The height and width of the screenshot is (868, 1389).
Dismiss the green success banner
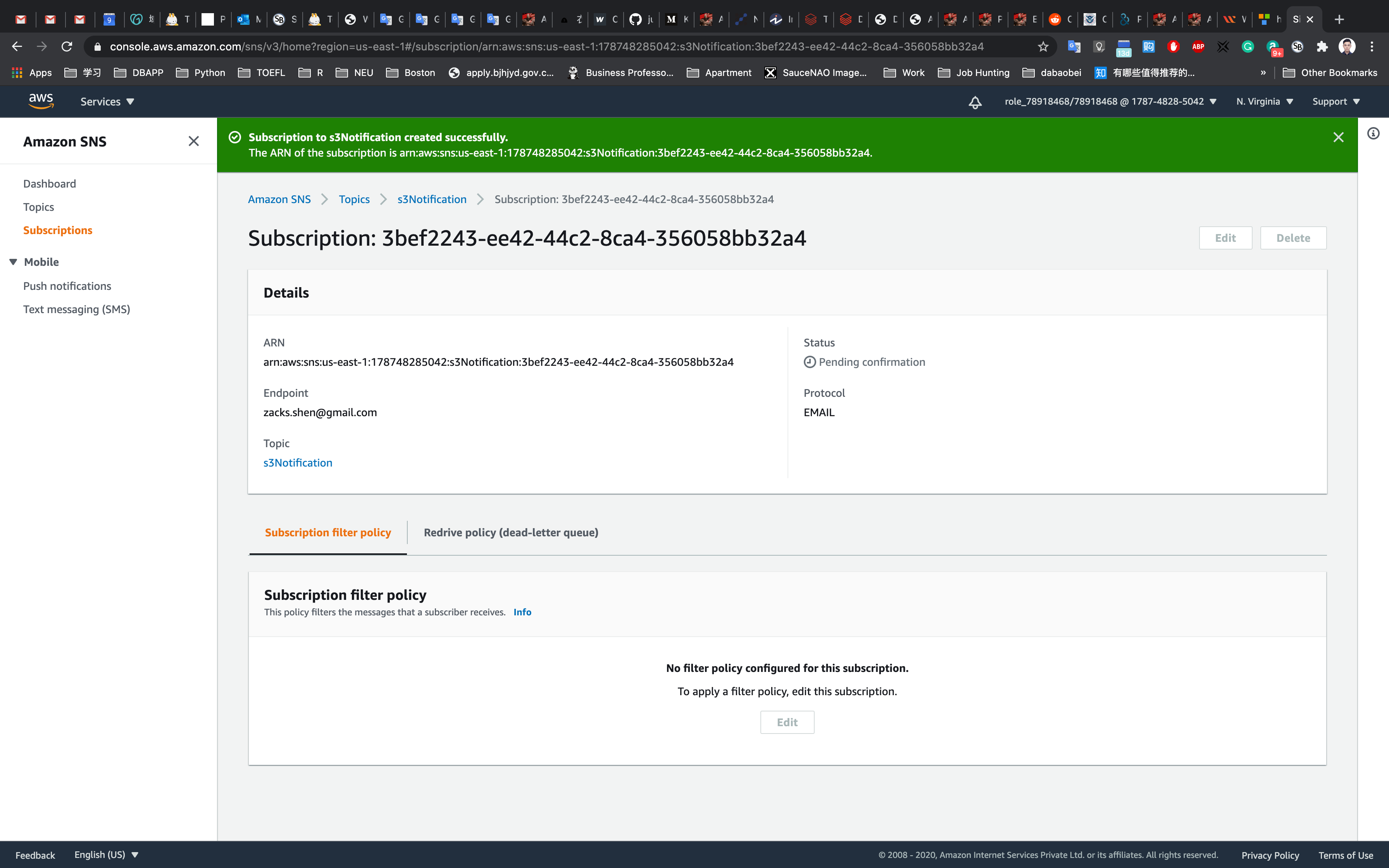[x=1338, y=137]
